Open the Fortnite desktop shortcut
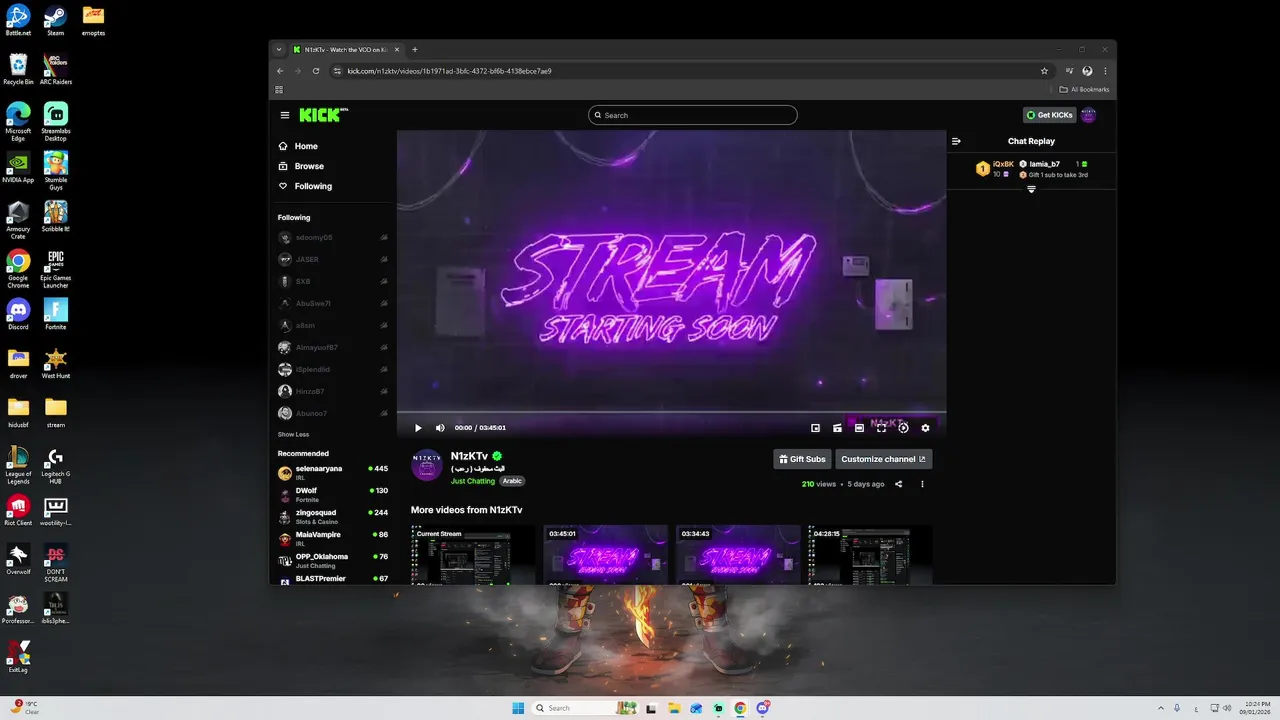The height and width of the screenshot is (720, 1280). [x=55, y=314]
